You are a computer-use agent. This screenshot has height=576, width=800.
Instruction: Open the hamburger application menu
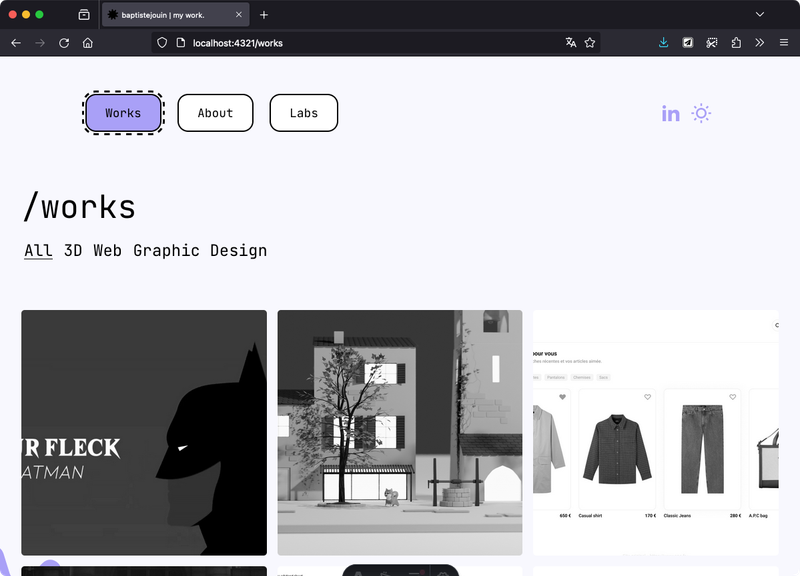784,43
